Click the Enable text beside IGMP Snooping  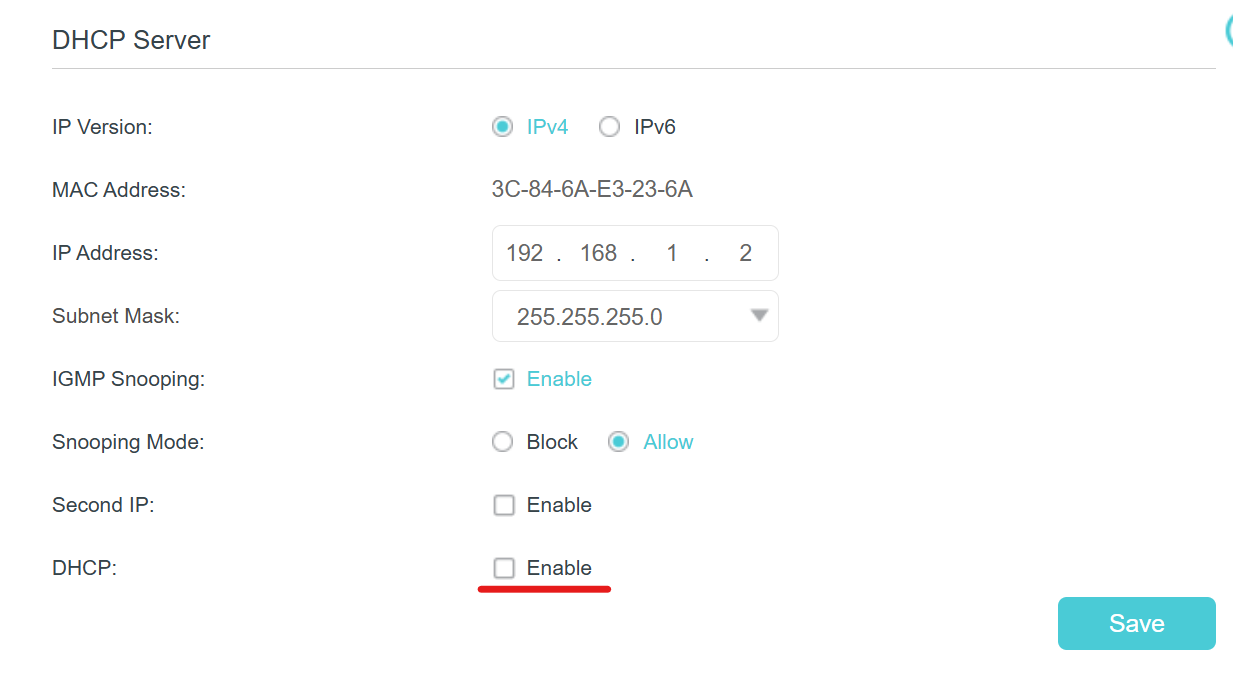click(559, 379)
